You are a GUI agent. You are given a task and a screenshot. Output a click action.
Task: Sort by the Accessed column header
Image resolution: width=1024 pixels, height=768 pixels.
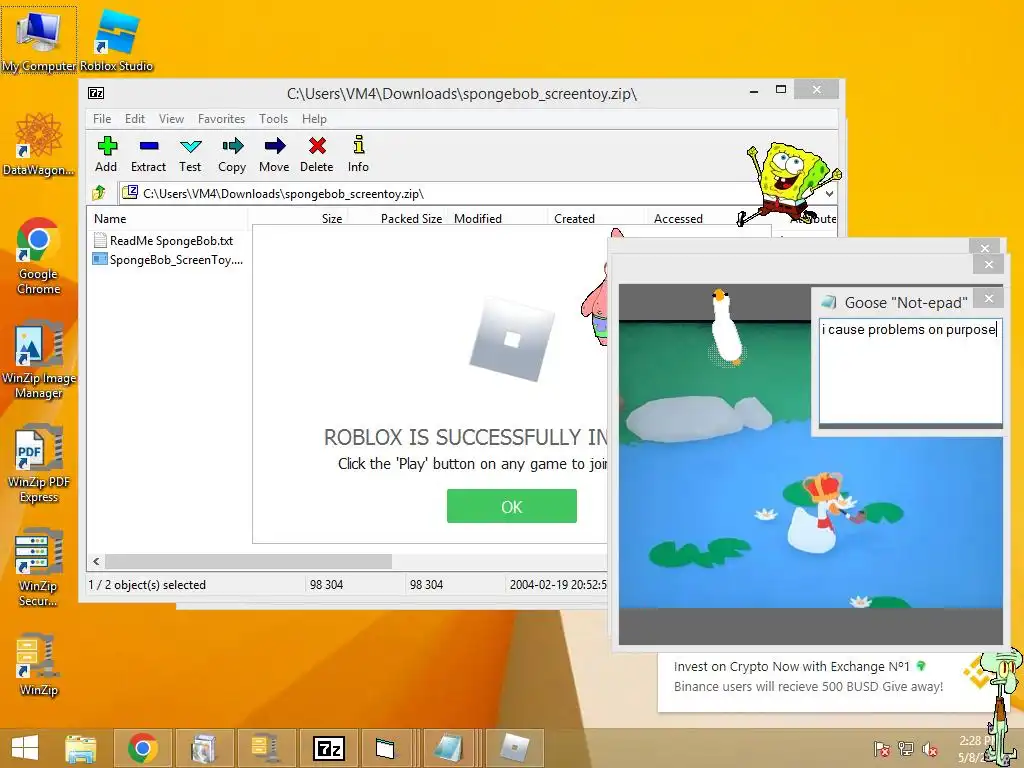[696, 219]
